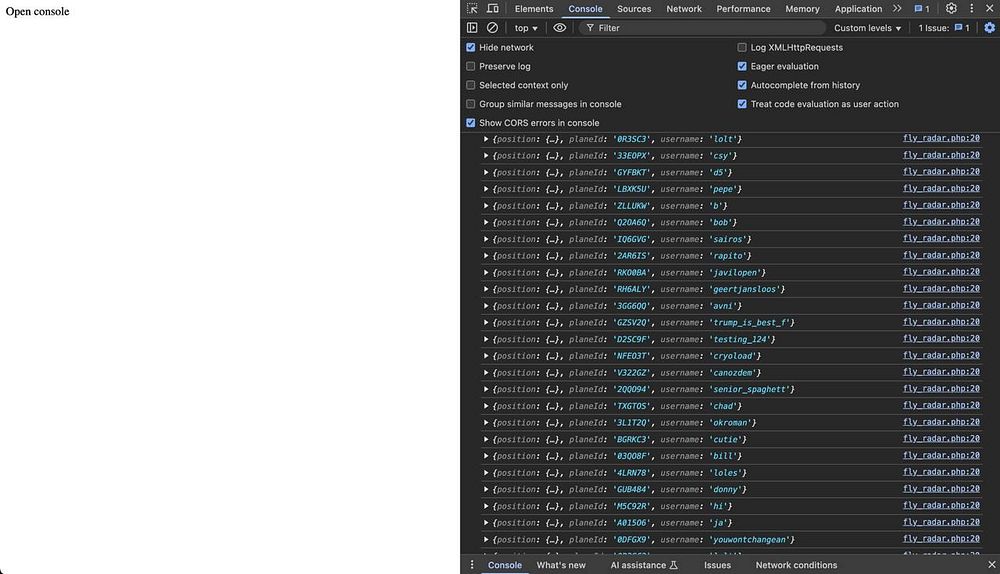This screenshot has height=574, width=1000.
Task: Toggle Show CORS errors in console
Action: [471, 123]
